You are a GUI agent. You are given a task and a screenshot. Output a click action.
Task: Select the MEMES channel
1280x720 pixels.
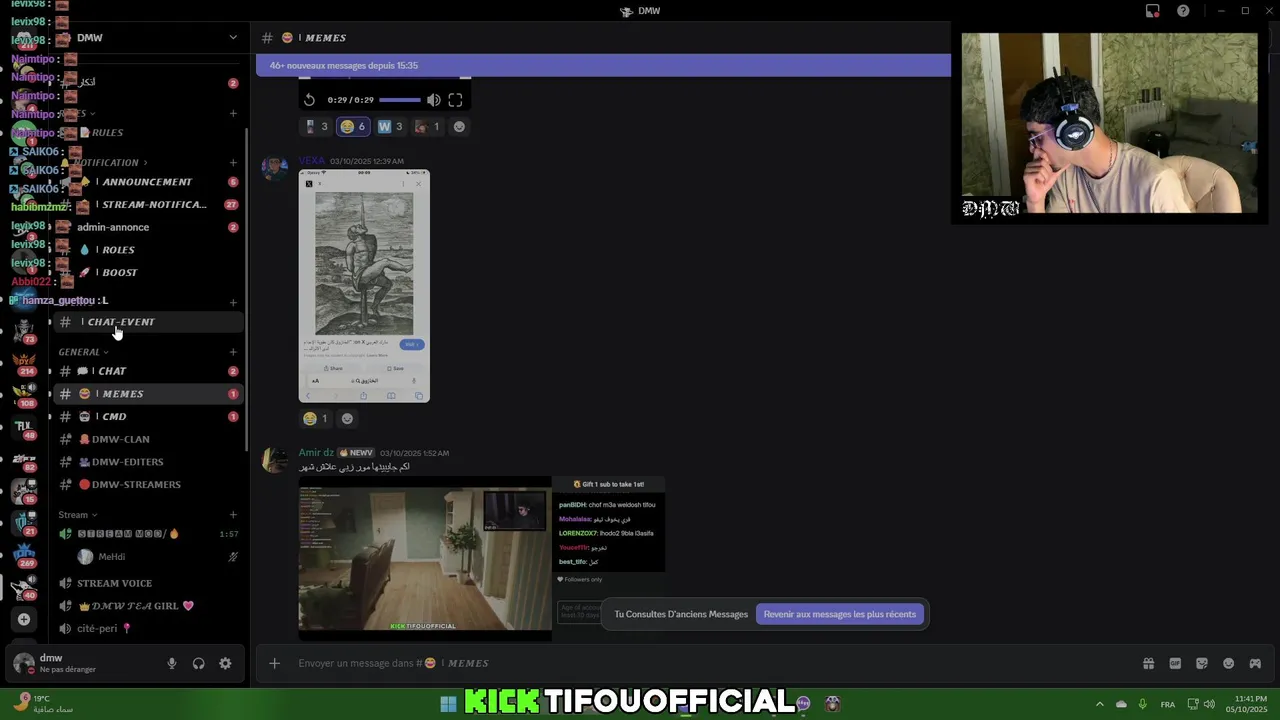(x=149, y=394)
